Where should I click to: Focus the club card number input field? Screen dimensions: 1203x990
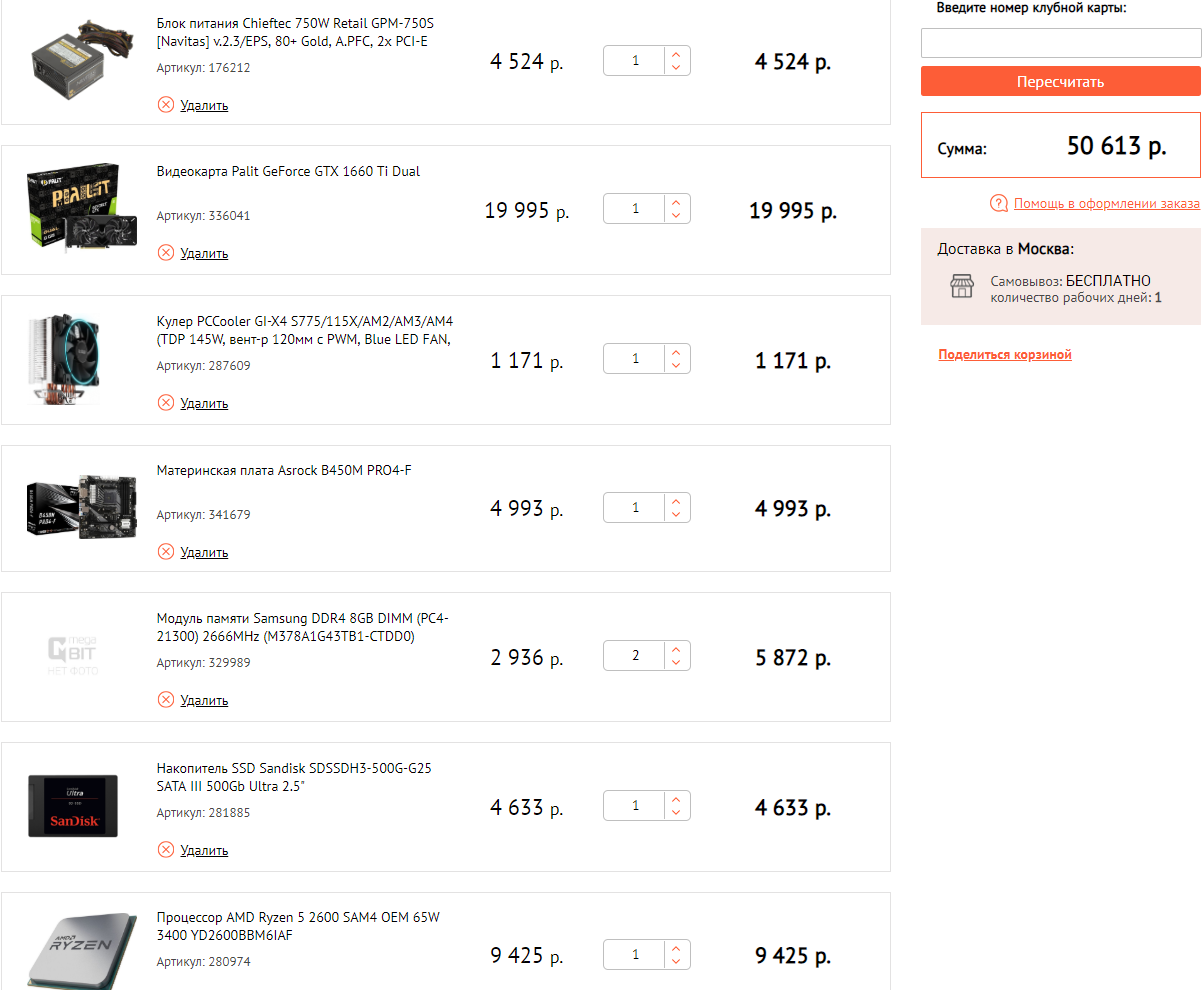point(1060,43)
